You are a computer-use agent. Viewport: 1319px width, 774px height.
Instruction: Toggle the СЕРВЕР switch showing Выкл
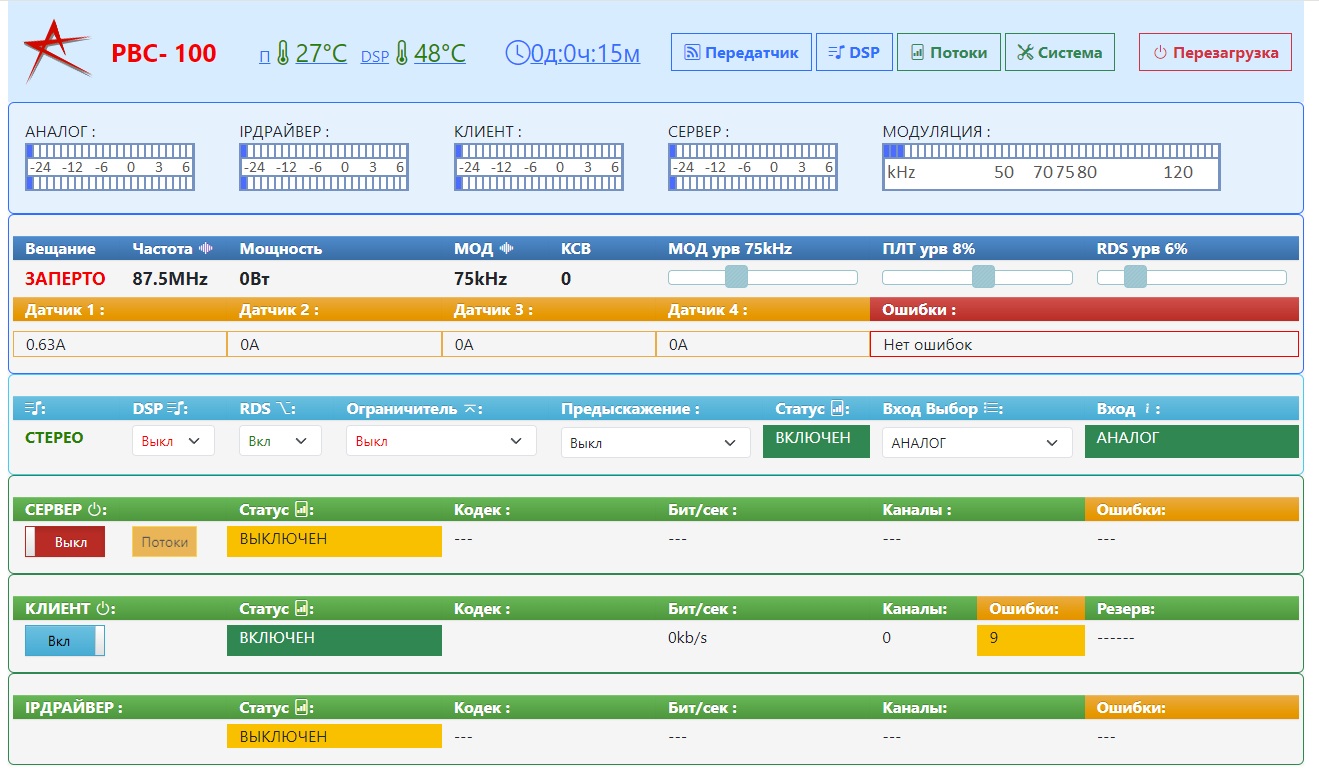(x=65, y=542)
